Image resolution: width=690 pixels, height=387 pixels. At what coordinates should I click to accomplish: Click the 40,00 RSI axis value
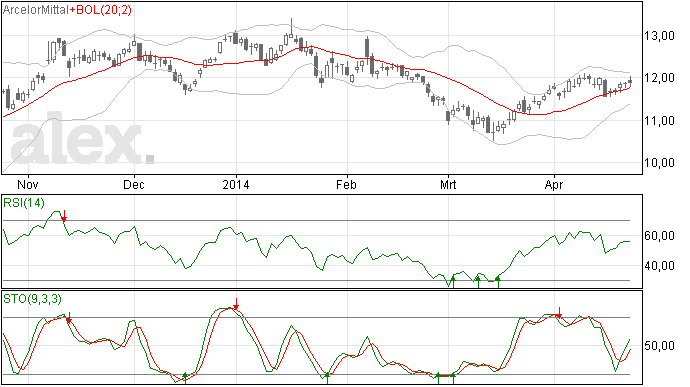click(x=659, y=266)
